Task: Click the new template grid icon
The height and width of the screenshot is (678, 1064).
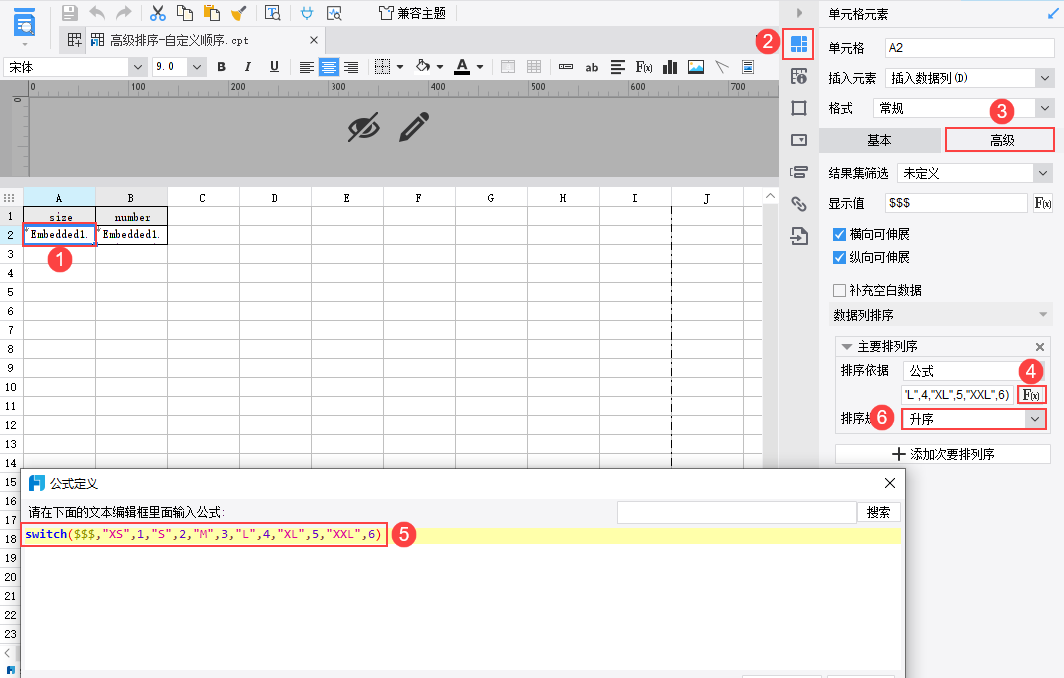Action: pyautogui.click(x=75, y=40)
